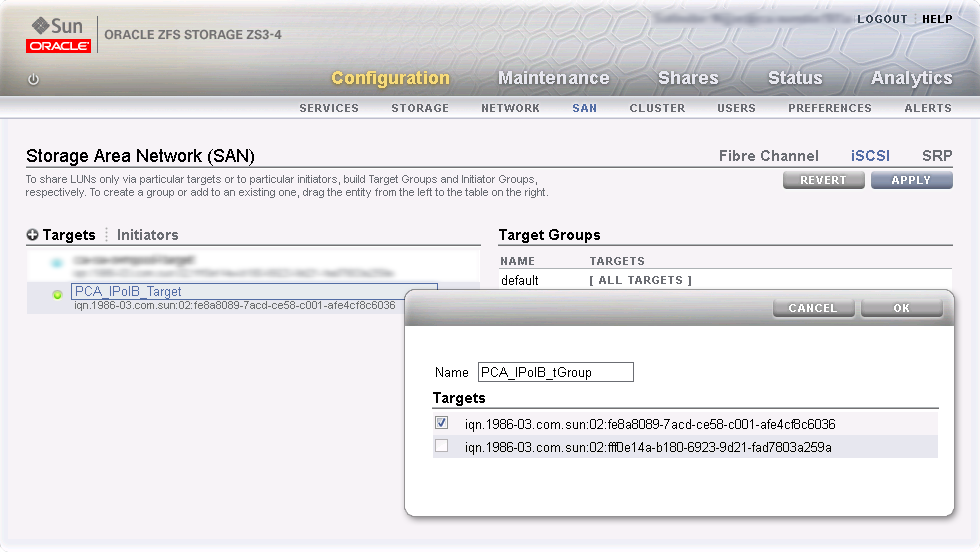Click the NAME column header in Target Groups
Viewport: 980px width, 552px height.
click(x=518, y=261)
